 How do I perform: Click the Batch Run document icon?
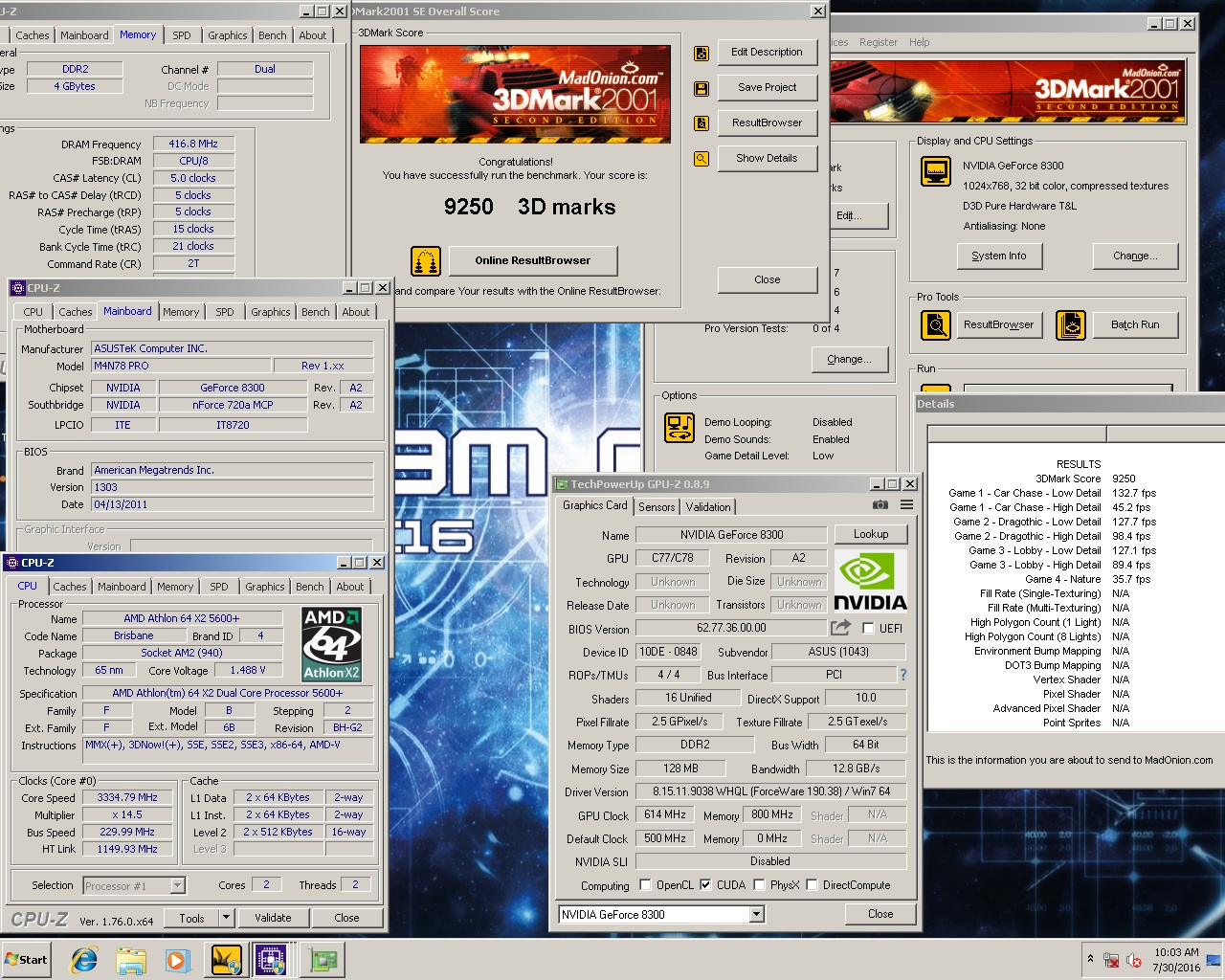[x=1071, y=325]
